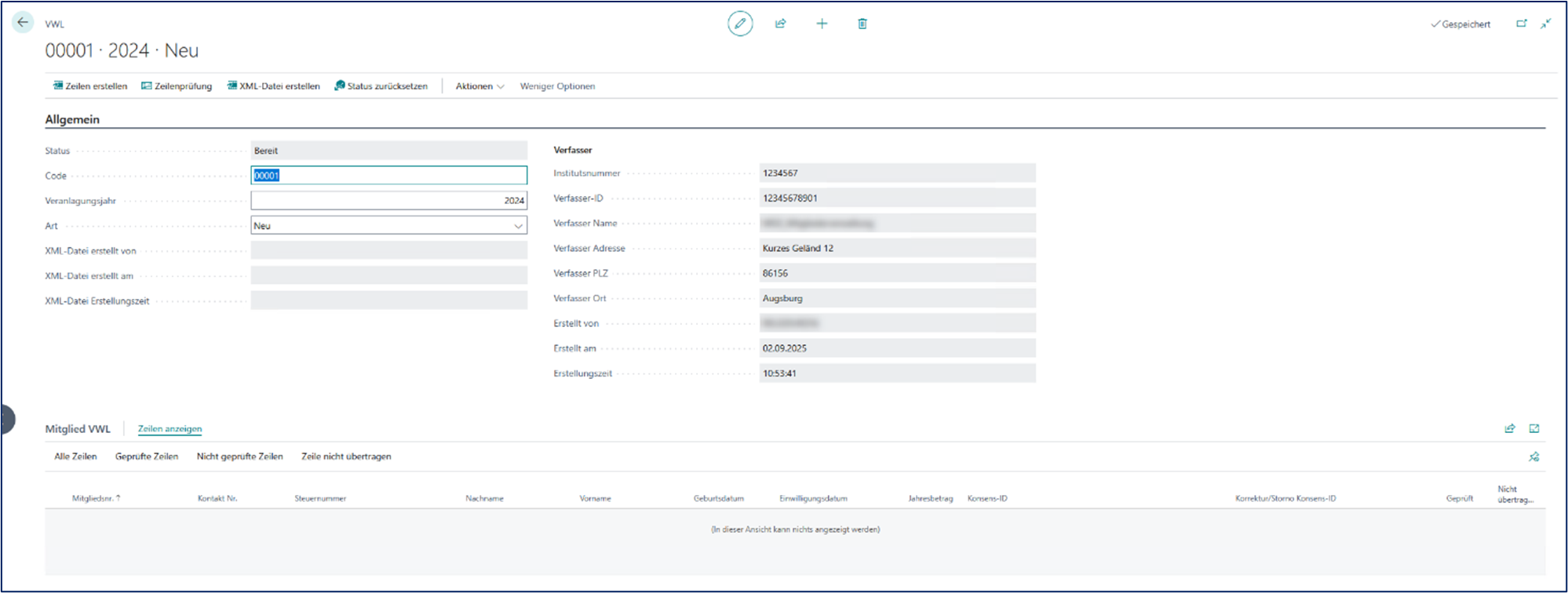Open page in new window icon
Screen dimensions: 1568x593
(1521, 24)
